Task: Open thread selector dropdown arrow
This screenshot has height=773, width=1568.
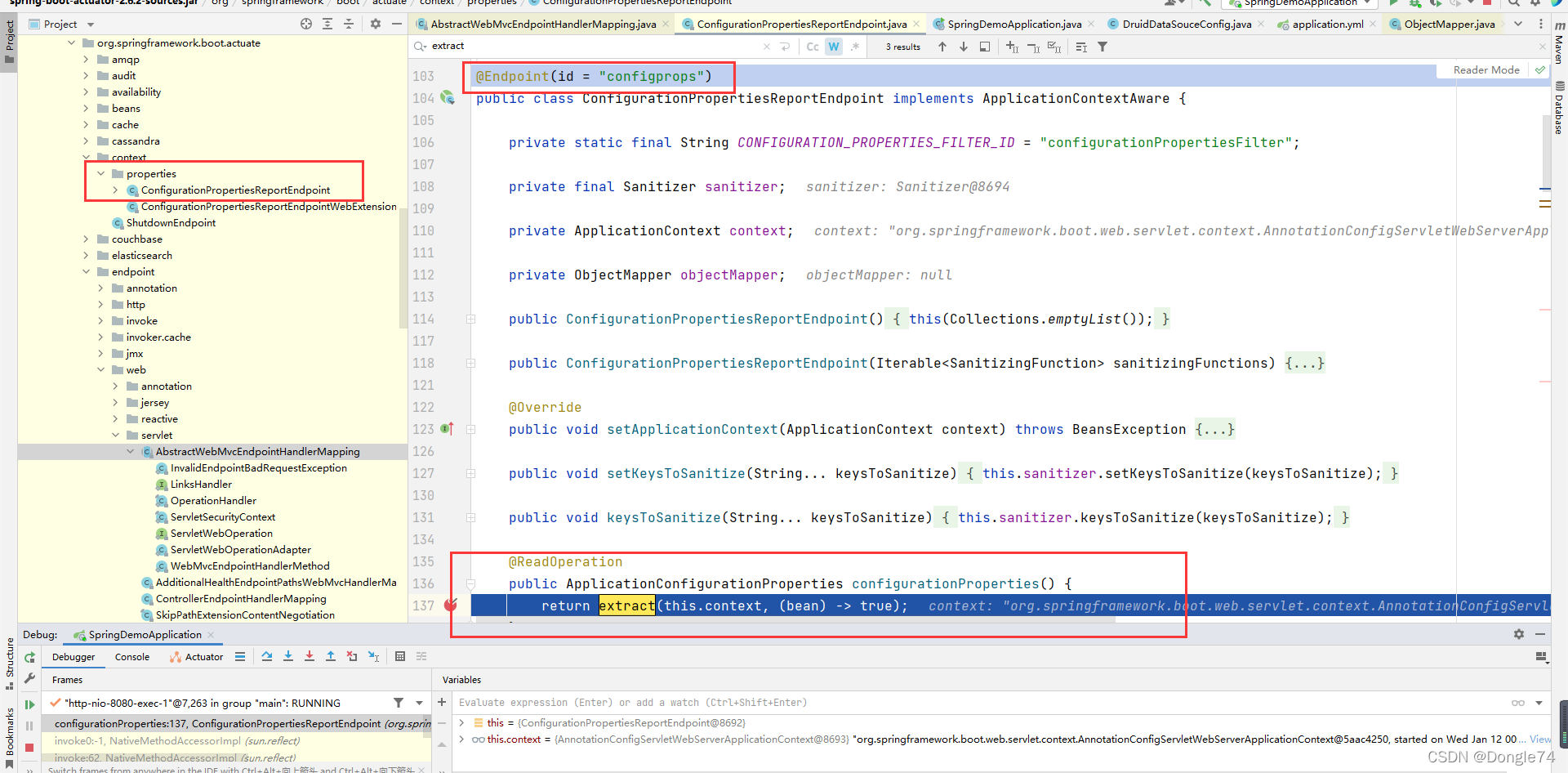Action: click(419, 703)
